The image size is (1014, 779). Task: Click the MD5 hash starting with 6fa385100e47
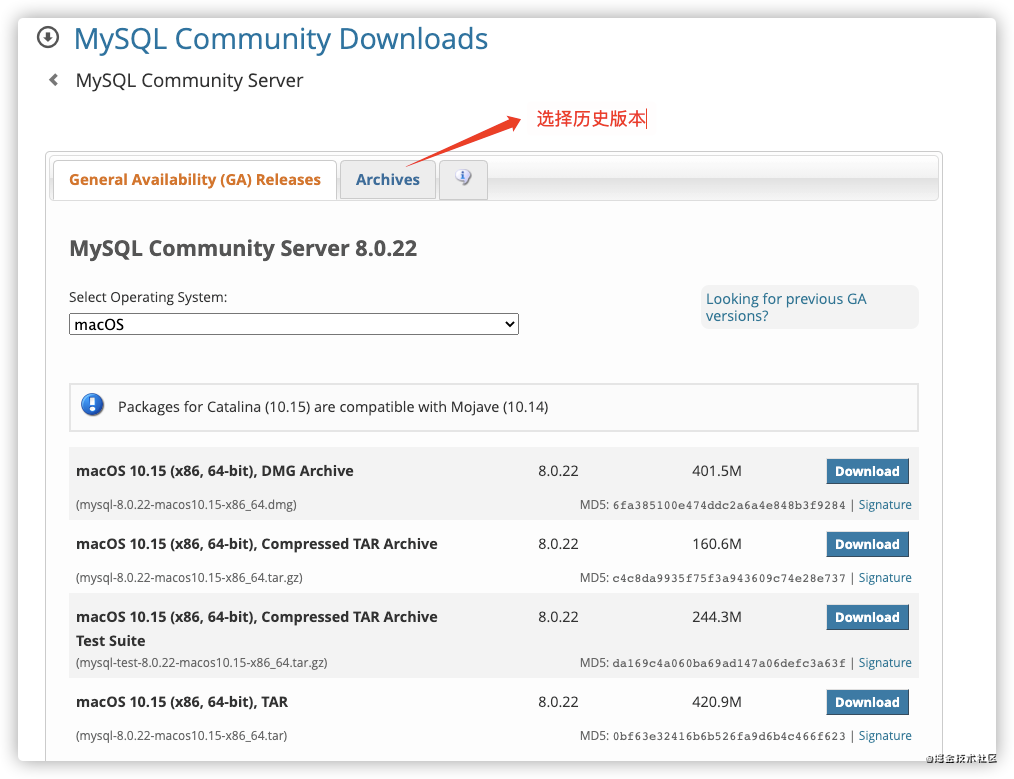coord(729,505)
